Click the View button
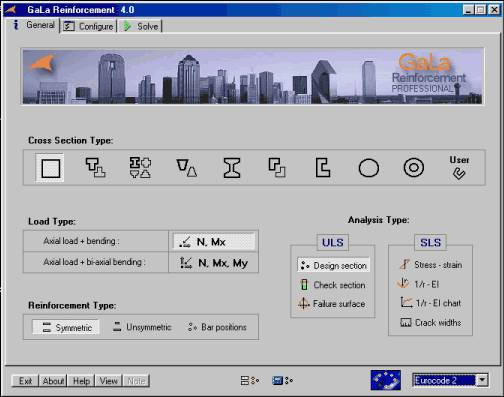The width and height of the screenshot is (504, 397). [x=109, y=381]
